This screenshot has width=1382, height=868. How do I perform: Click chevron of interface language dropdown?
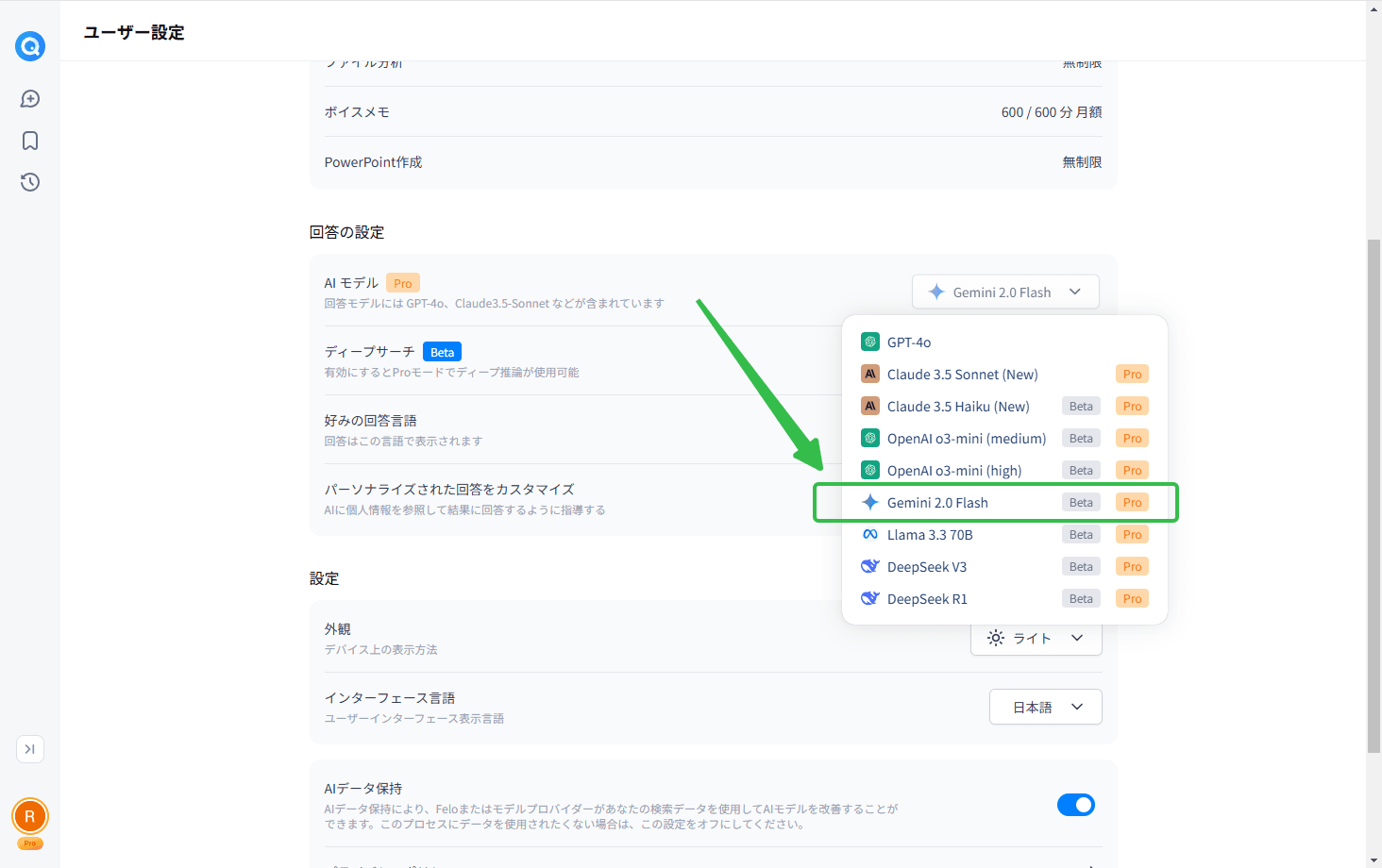(1077, 708)
